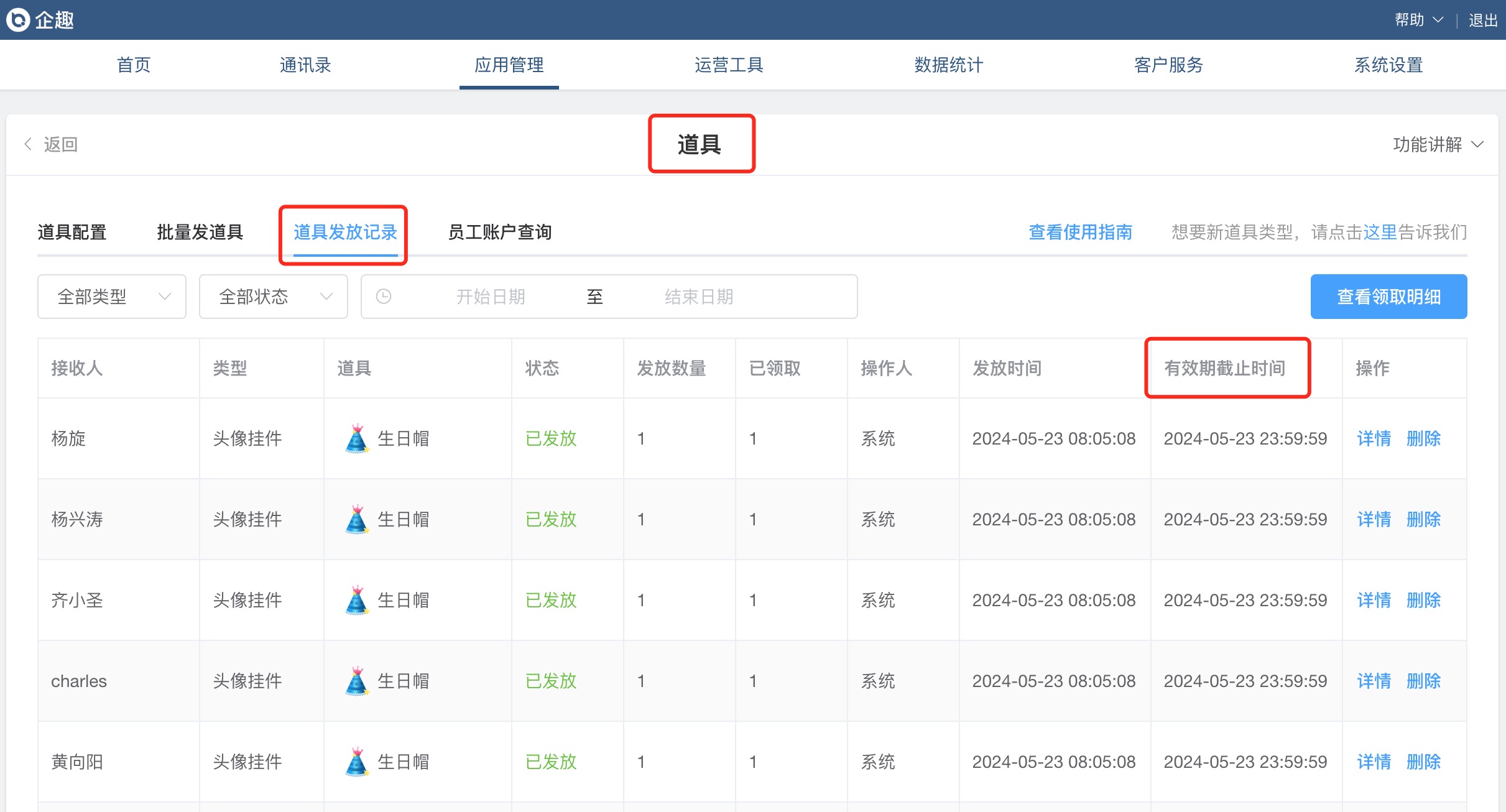Click birthday hat icon in 杨兴涛 row
The image size is (1506, 812).
click(357, 519)
